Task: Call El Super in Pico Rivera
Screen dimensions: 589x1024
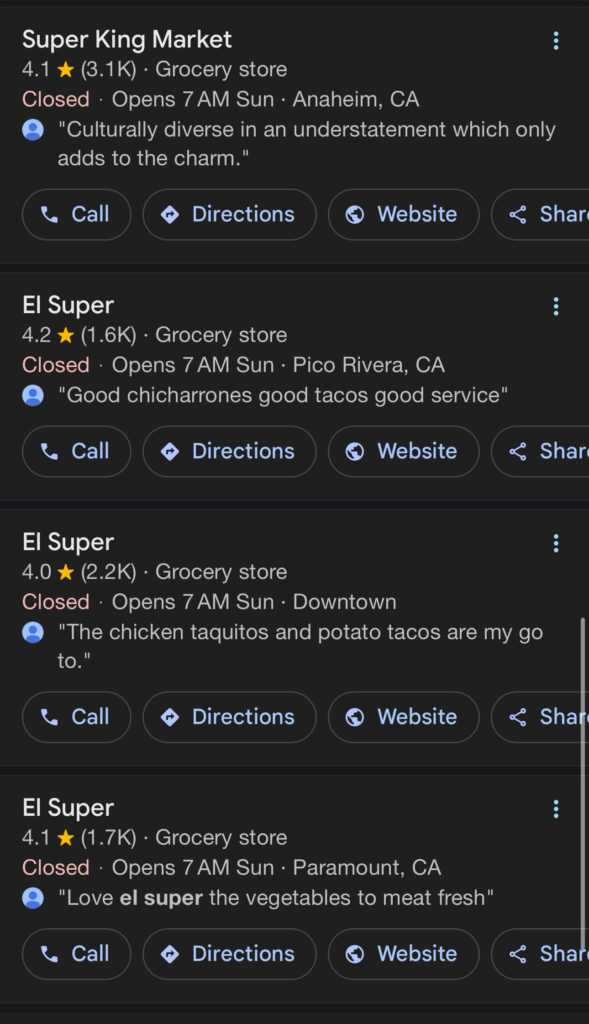Action: 76,451
